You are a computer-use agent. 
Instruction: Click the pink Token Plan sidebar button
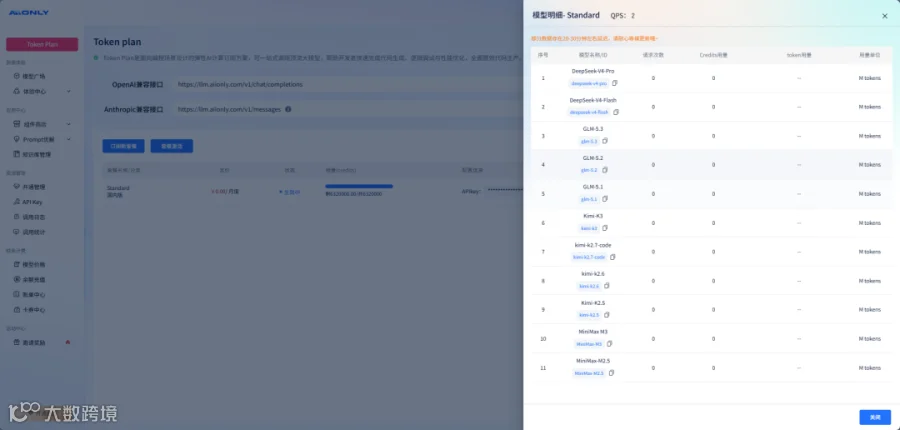42,44
